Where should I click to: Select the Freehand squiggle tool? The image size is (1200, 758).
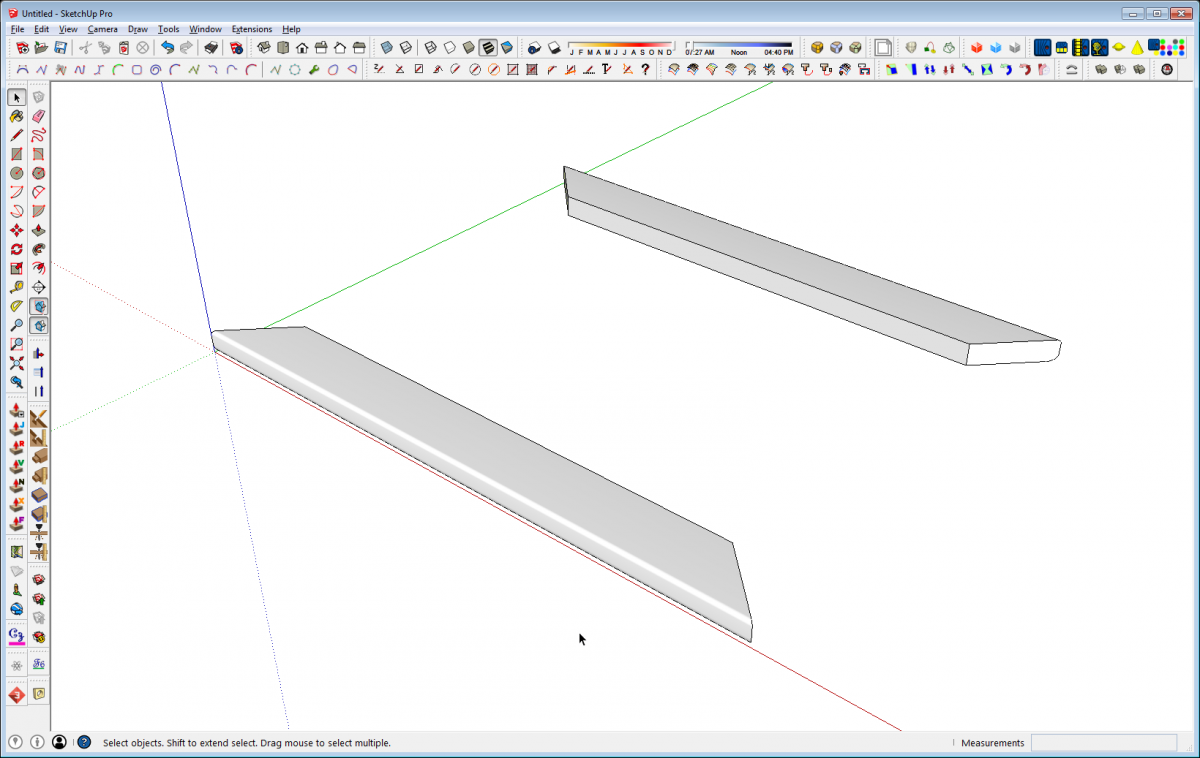(39, 135)
